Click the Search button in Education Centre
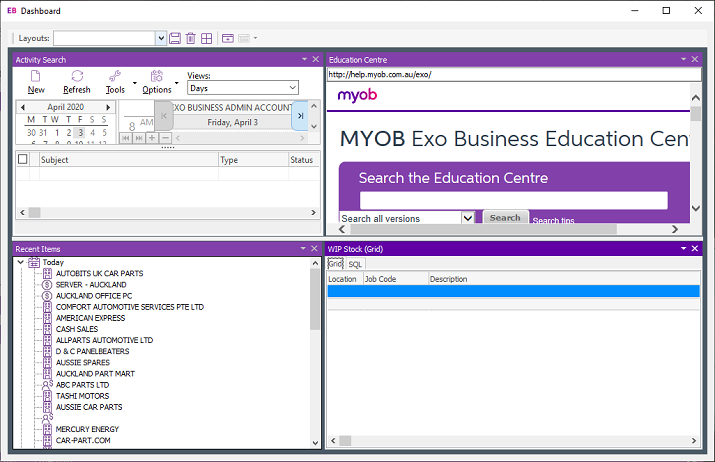 tap(505, 218)
